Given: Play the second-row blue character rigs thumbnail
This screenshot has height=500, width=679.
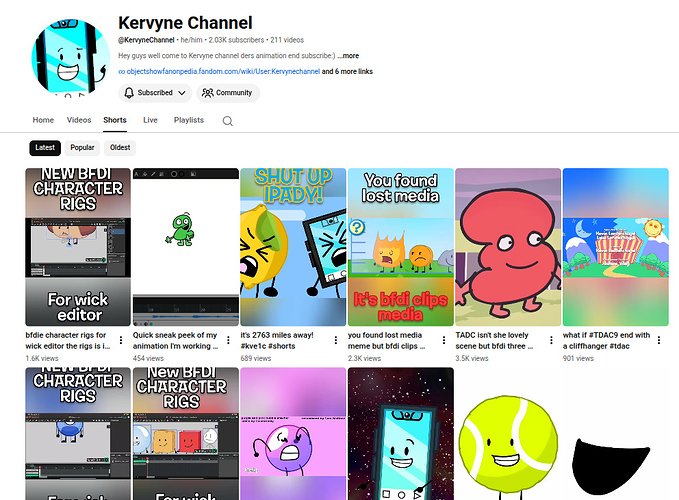Looking at the screenshot, I should click(x=78, y=434).
